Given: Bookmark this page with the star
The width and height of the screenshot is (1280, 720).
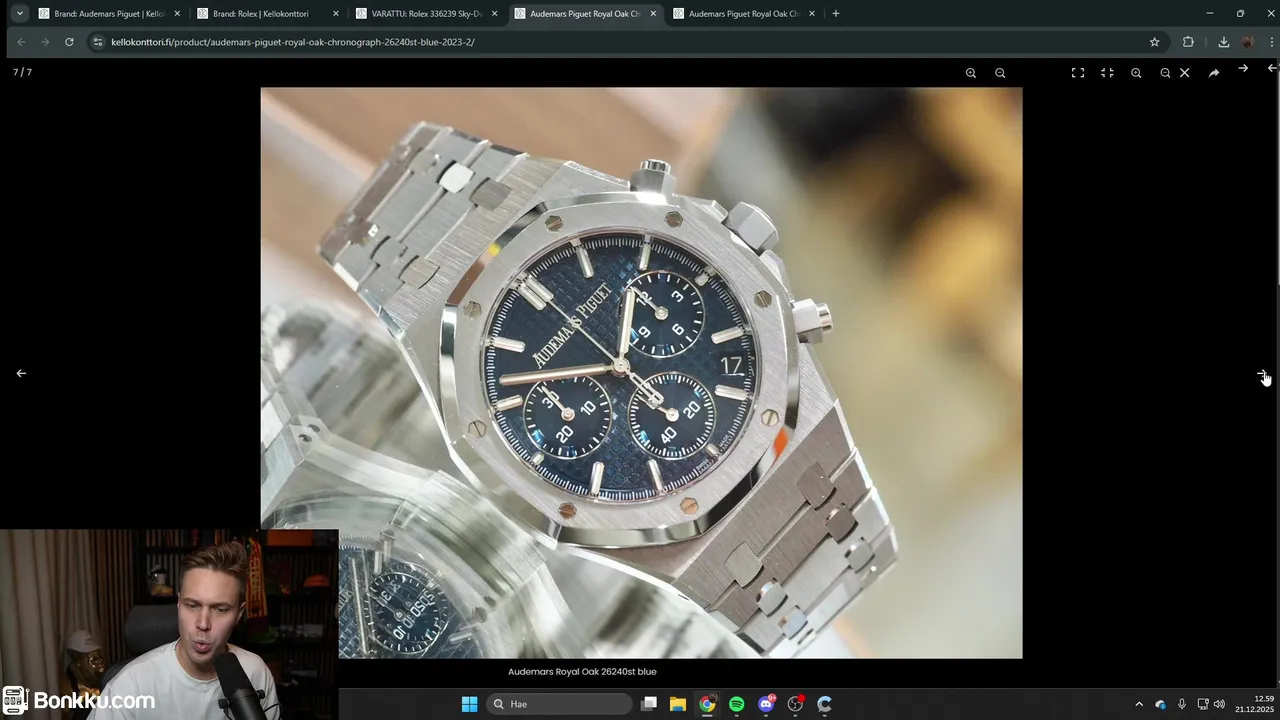Looking at the screenshot, I should pyautogui.click(x=1154, y=42).
